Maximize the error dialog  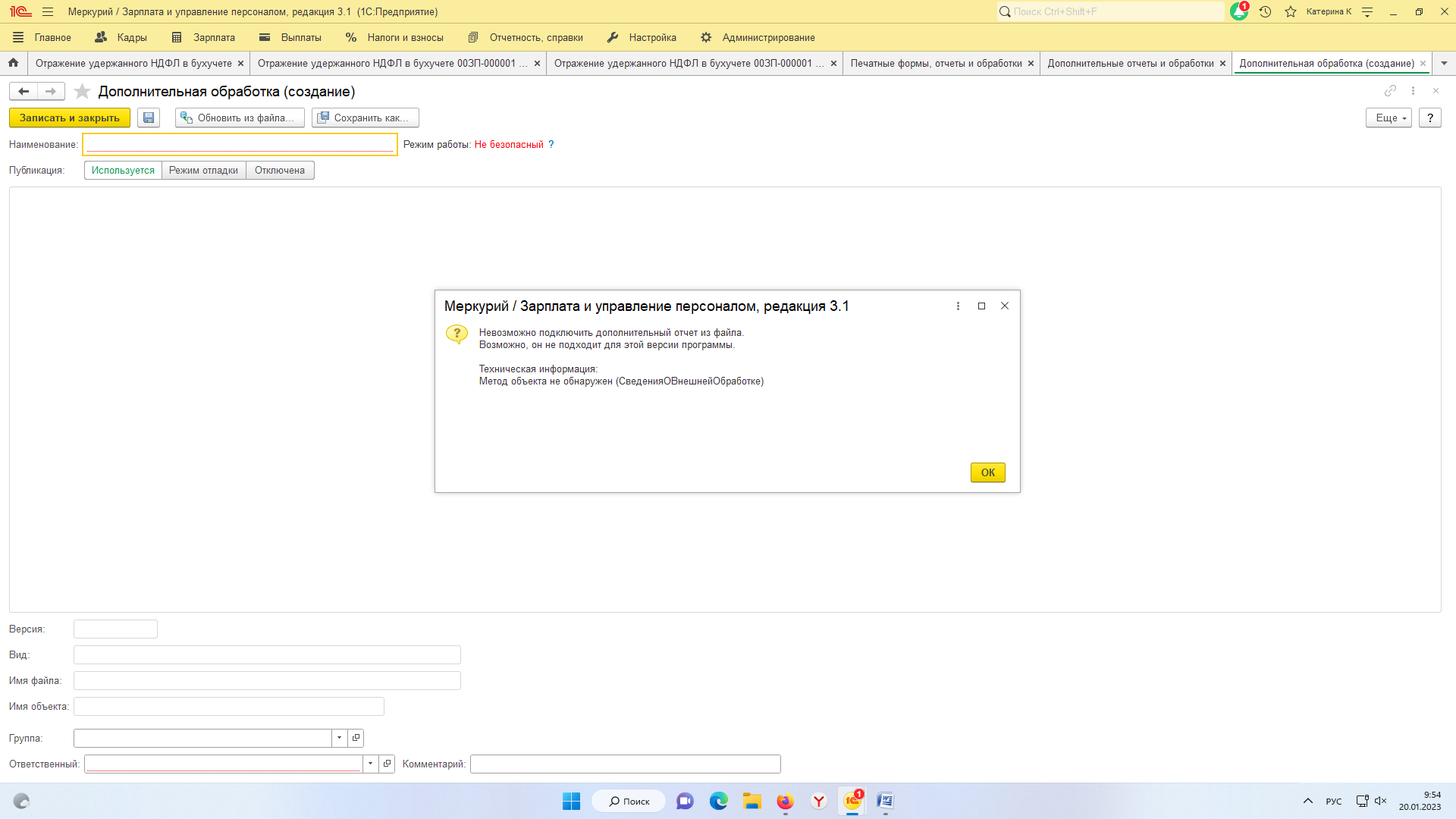tap(981, 306)
